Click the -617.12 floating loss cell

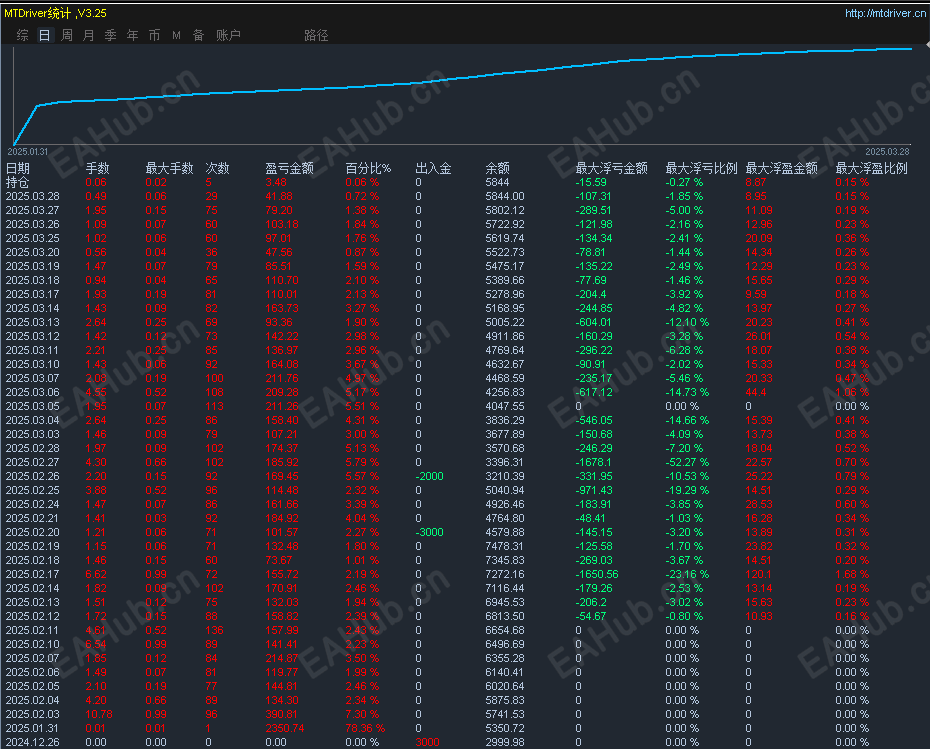point(594,393)
